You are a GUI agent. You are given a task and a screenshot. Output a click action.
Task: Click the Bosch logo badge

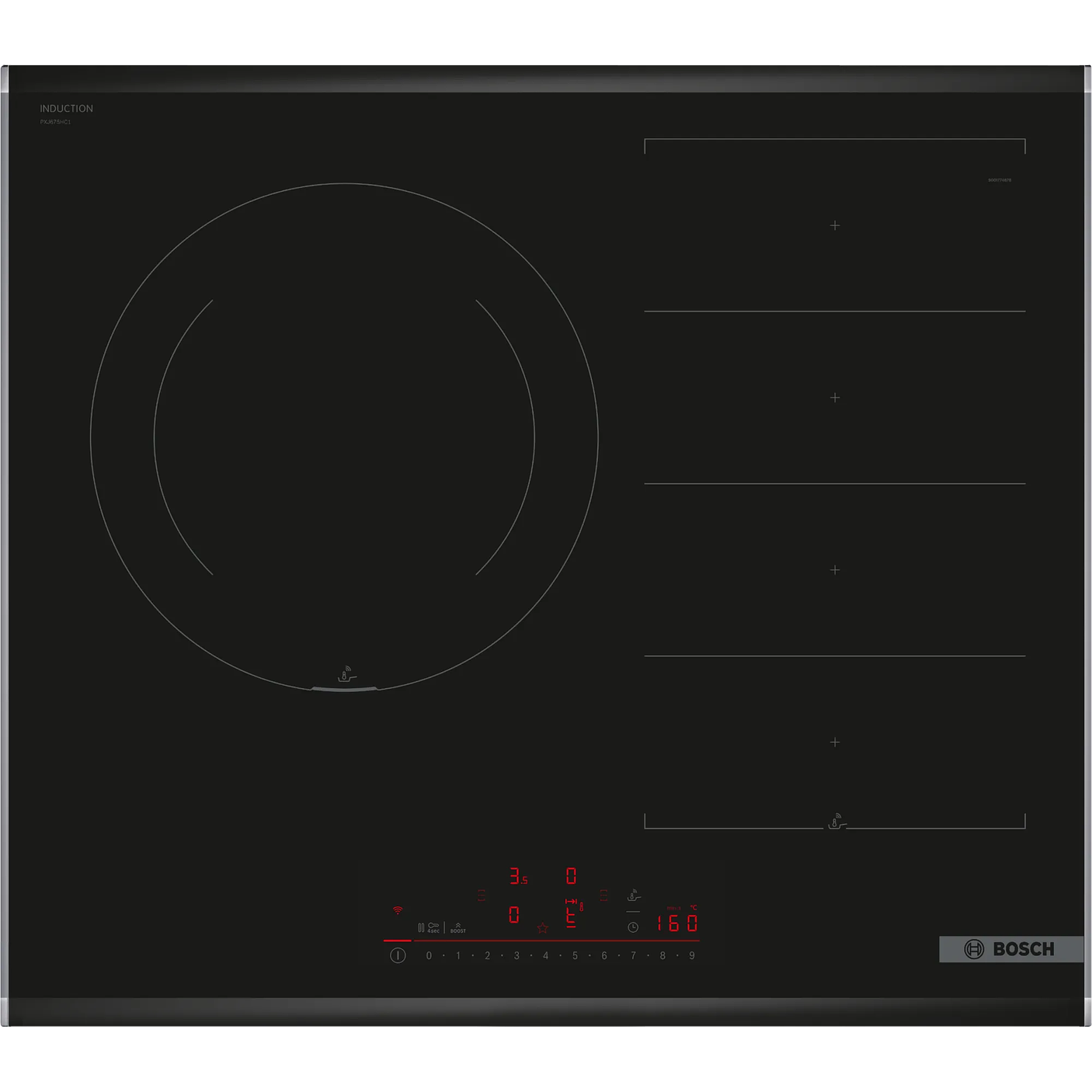pos(1010,949)
